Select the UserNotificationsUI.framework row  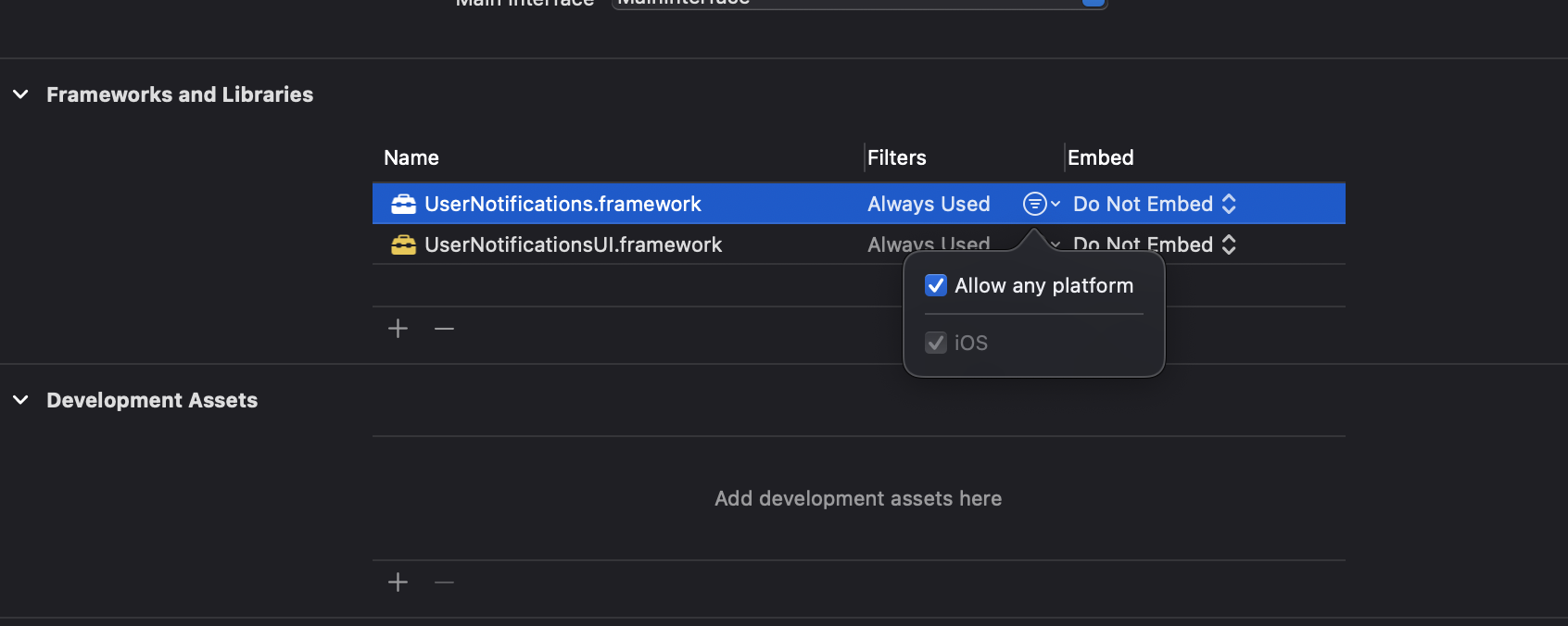pyautogui.click(x=573, y=244)
